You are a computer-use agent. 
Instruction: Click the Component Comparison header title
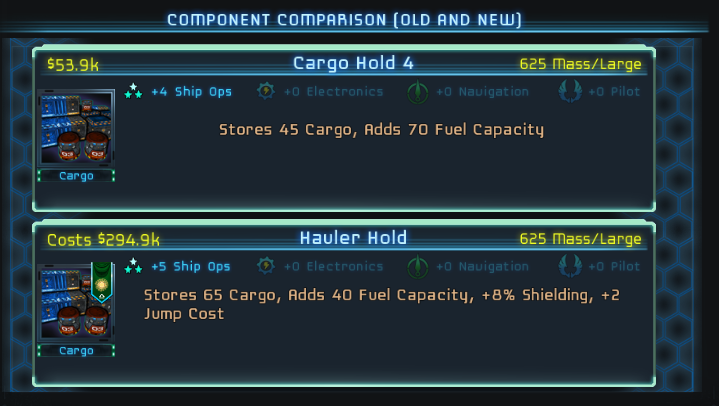click(344, 20)
